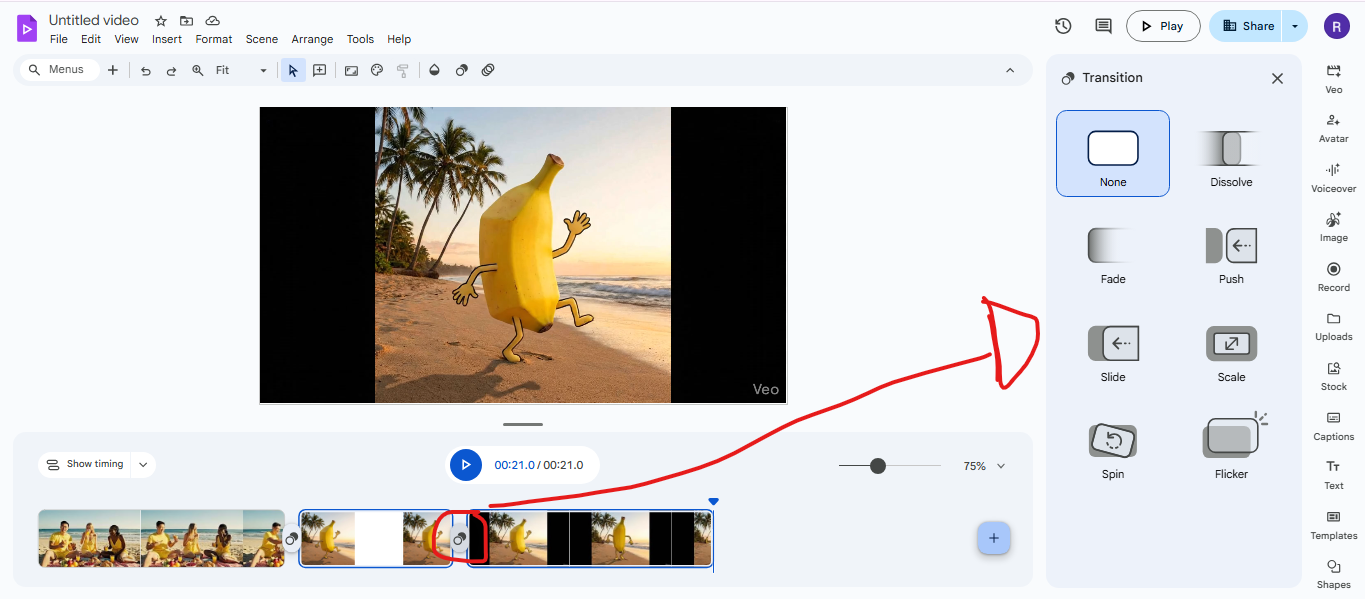Select the Dissolve transition

coord(1231,153)
